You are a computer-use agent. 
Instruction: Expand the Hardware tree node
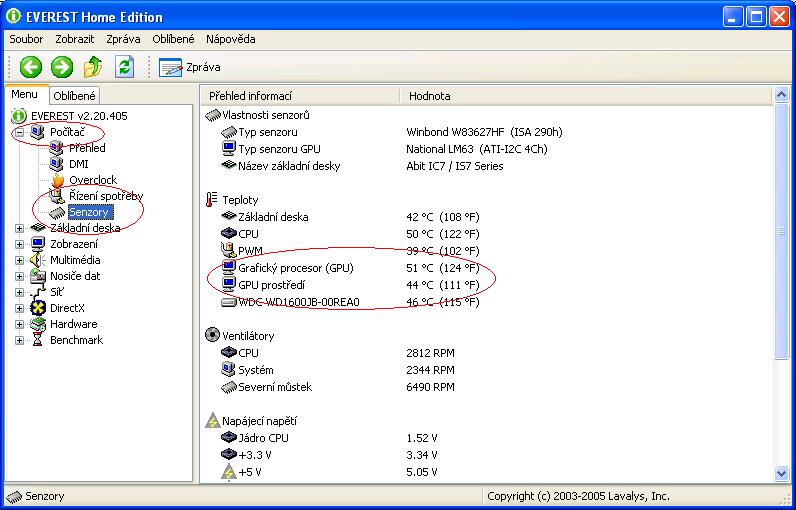(19, 324)
